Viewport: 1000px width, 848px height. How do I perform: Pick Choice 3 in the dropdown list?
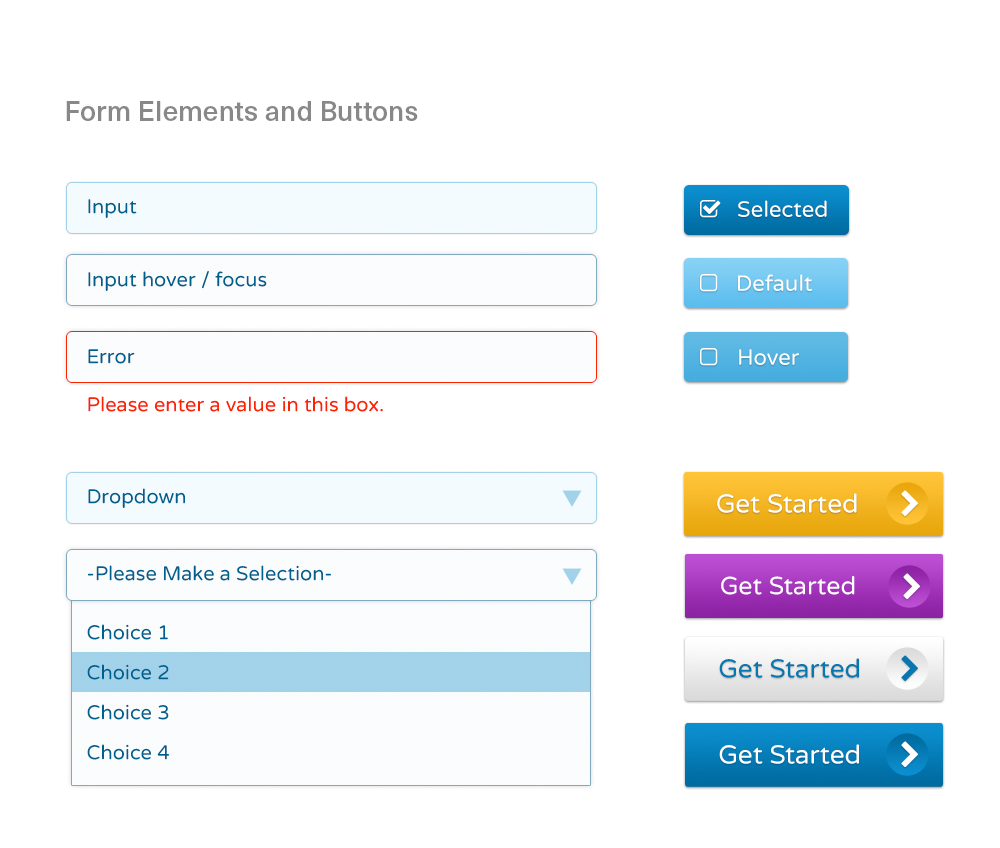coord(331,712)
